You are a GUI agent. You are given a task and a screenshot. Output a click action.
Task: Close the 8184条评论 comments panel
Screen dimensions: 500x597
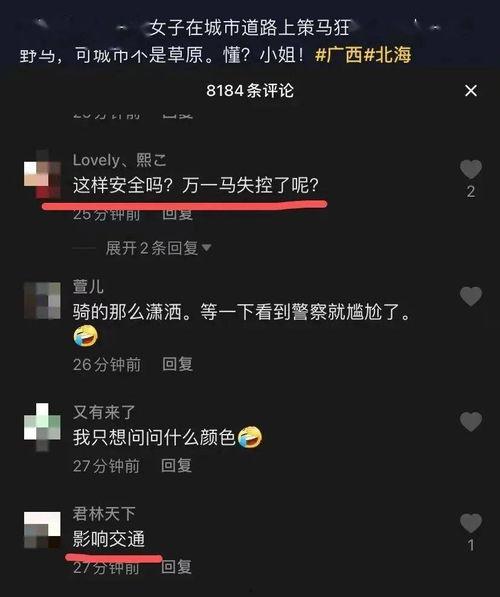pos(471,91)
